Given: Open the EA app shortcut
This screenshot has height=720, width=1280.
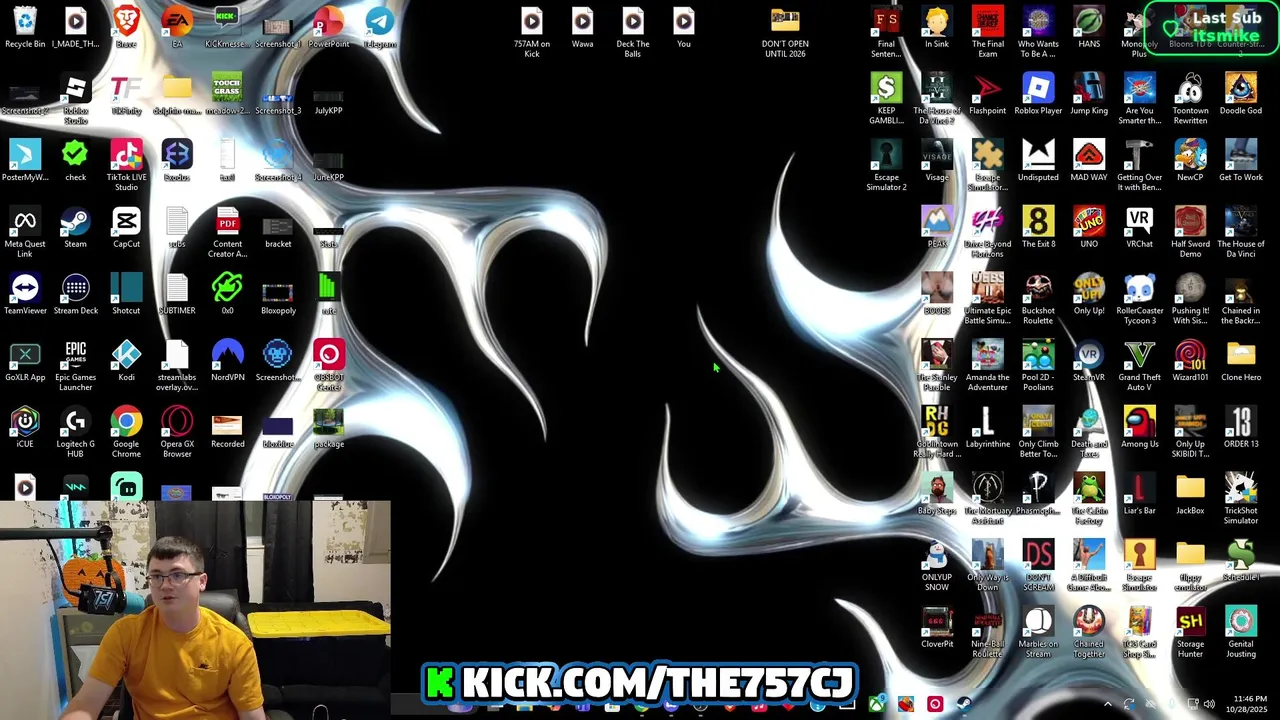Looking at the screenshot, I should click(177, 28).
